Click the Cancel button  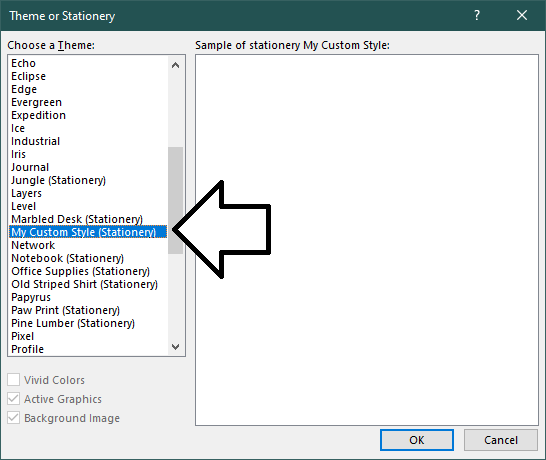pyautogui.click(x=501, y=440)
